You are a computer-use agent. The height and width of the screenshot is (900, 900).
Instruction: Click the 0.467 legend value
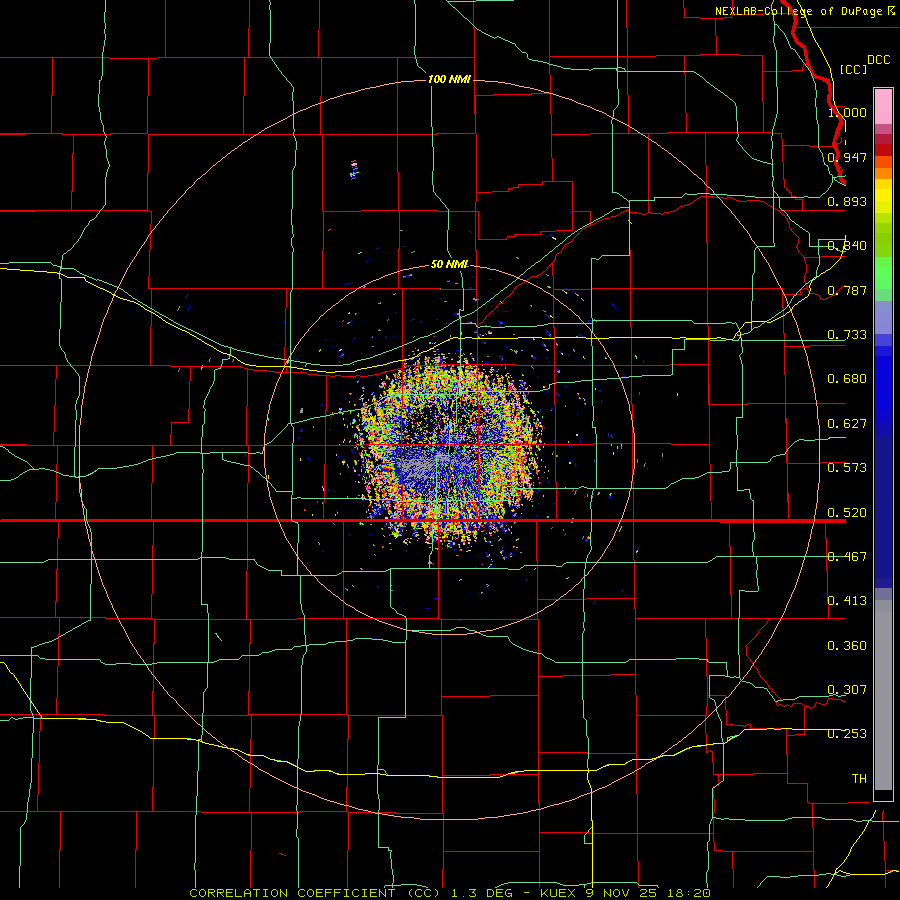click(x=847, y=557)
